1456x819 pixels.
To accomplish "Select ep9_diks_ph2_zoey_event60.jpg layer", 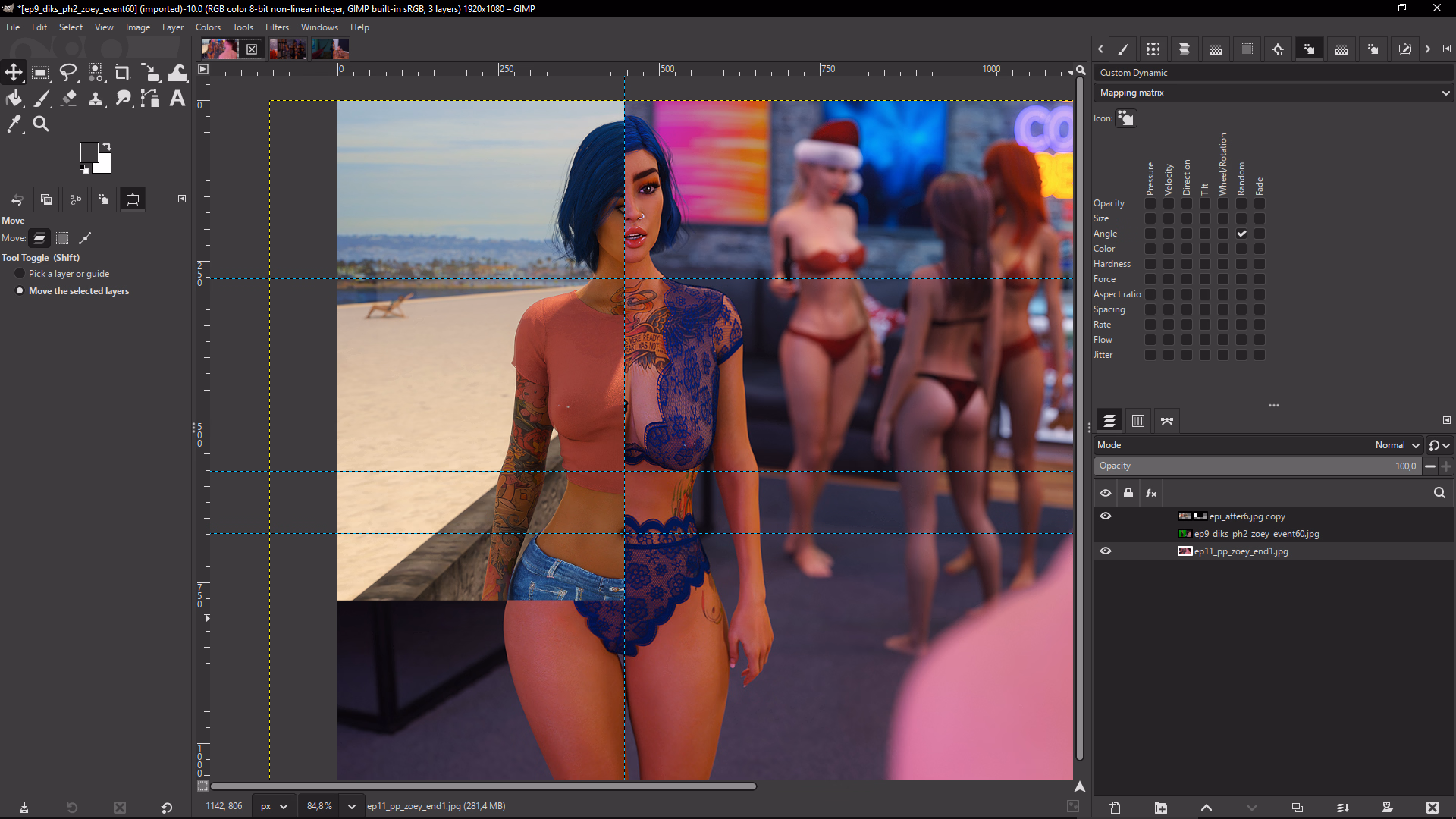I will point(1256,534).
